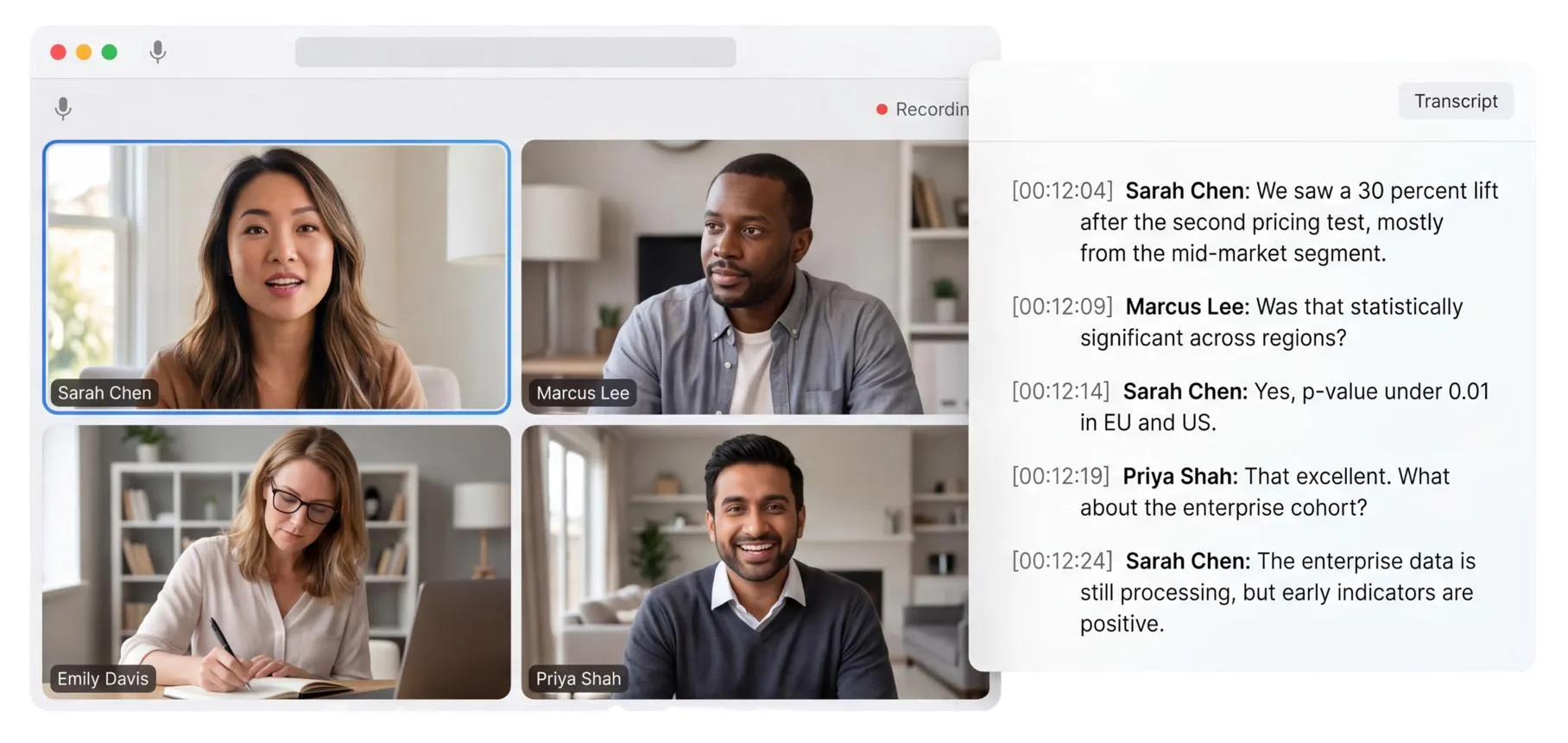Click the [00:12:09] transcript timestamp
Image resolution: width=1568 pixels, height=743 pixels.
[x=1062, y=307]
